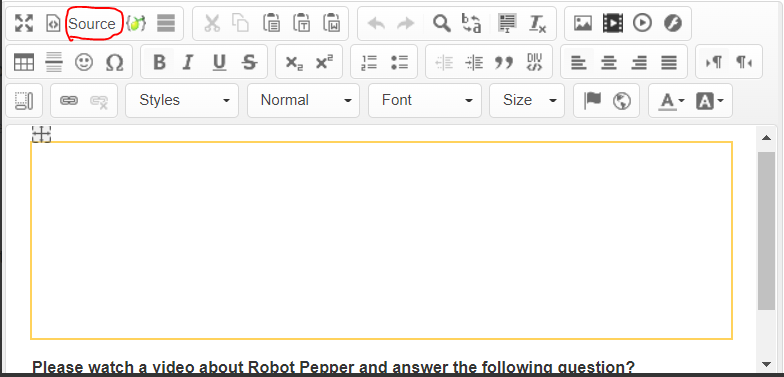The height and width of the screenshot is (377, 784).
Task: Apply block quote formatting
Action: (504, 62)
